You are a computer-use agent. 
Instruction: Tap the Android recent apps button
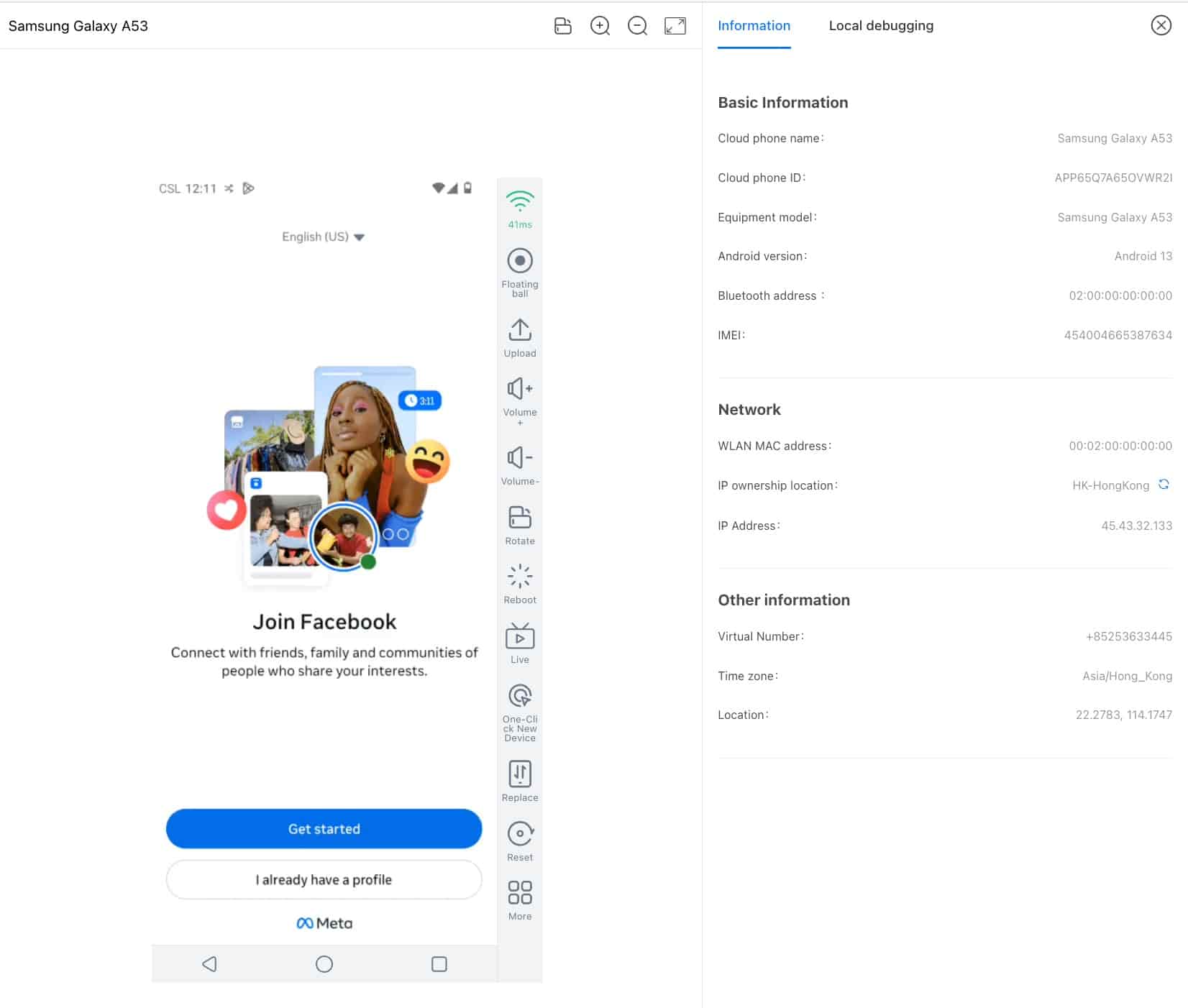439,963
